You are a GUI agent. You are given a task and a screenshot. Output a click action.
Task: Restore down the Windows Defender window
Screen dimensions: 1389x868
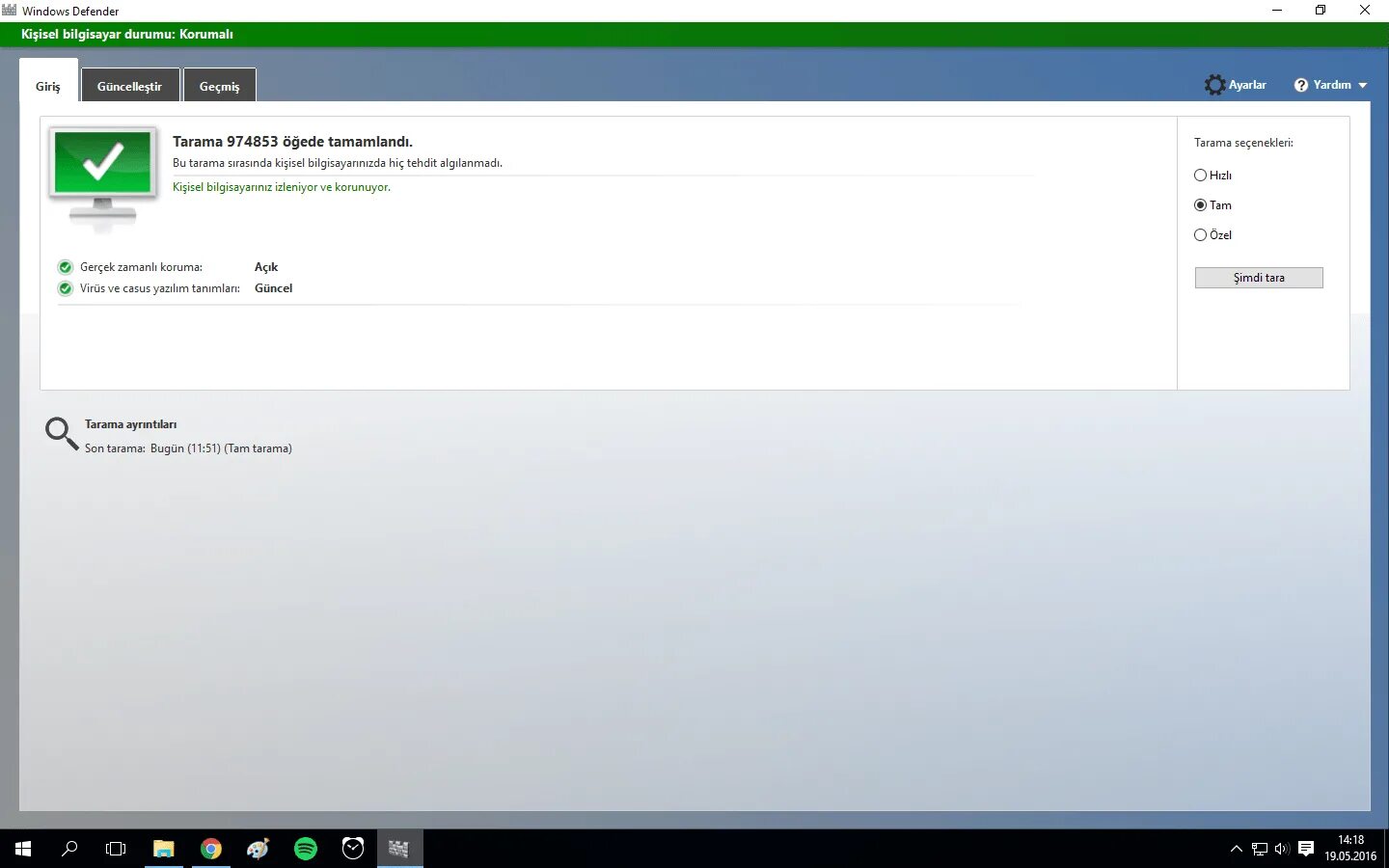click(1321, 11)
